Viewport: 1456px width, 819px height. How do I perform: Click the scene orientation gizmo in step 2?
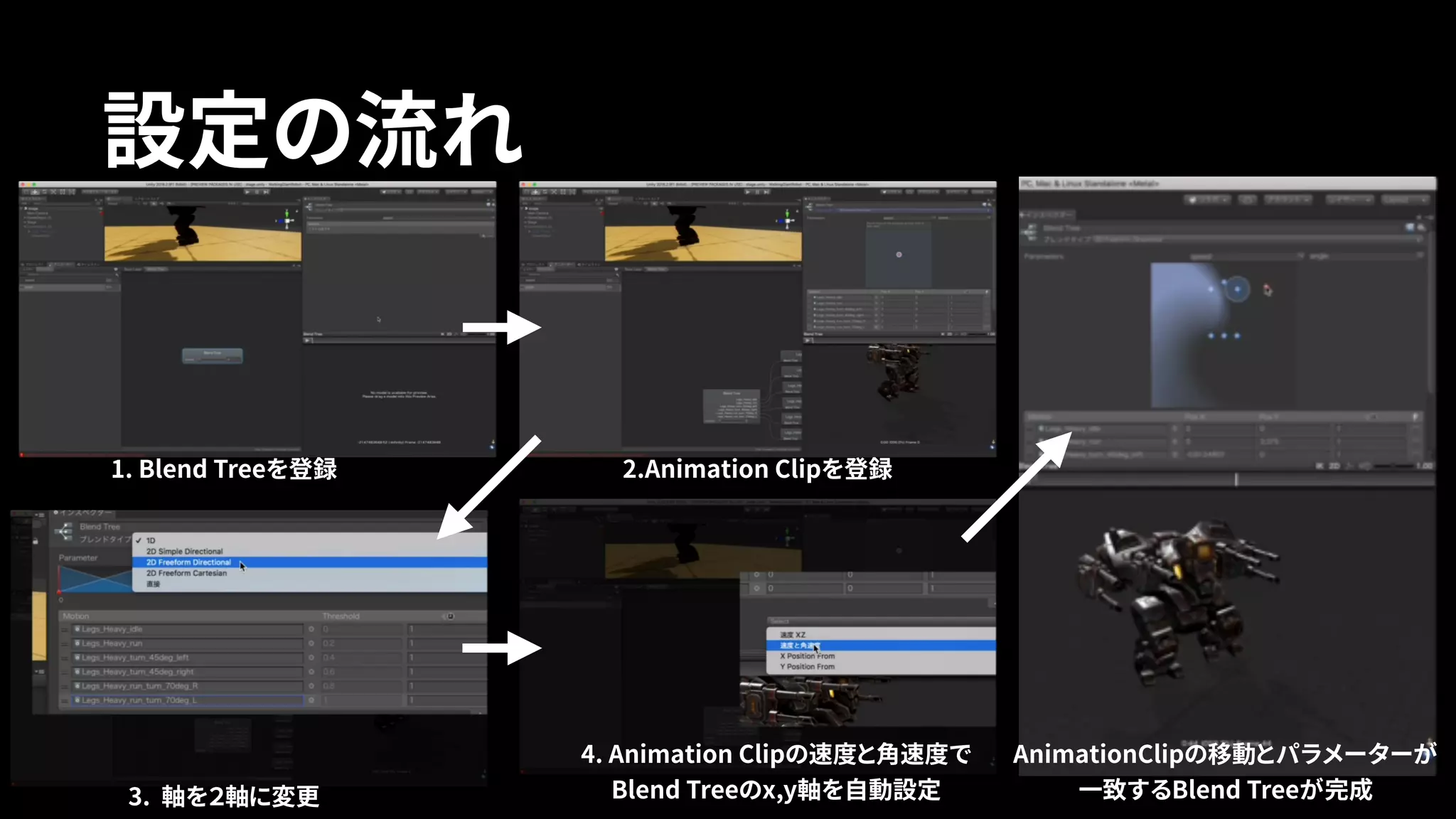point(788,220)
